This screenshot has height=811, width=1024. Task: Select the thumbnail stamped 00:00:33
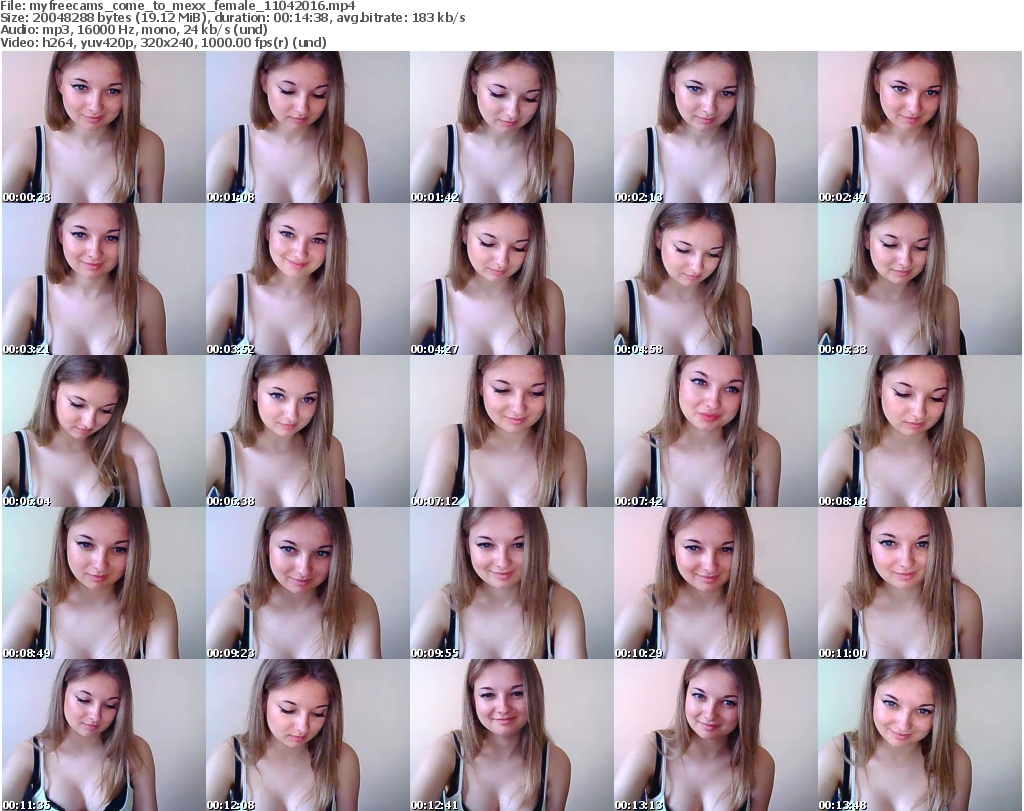pos(103,127)
